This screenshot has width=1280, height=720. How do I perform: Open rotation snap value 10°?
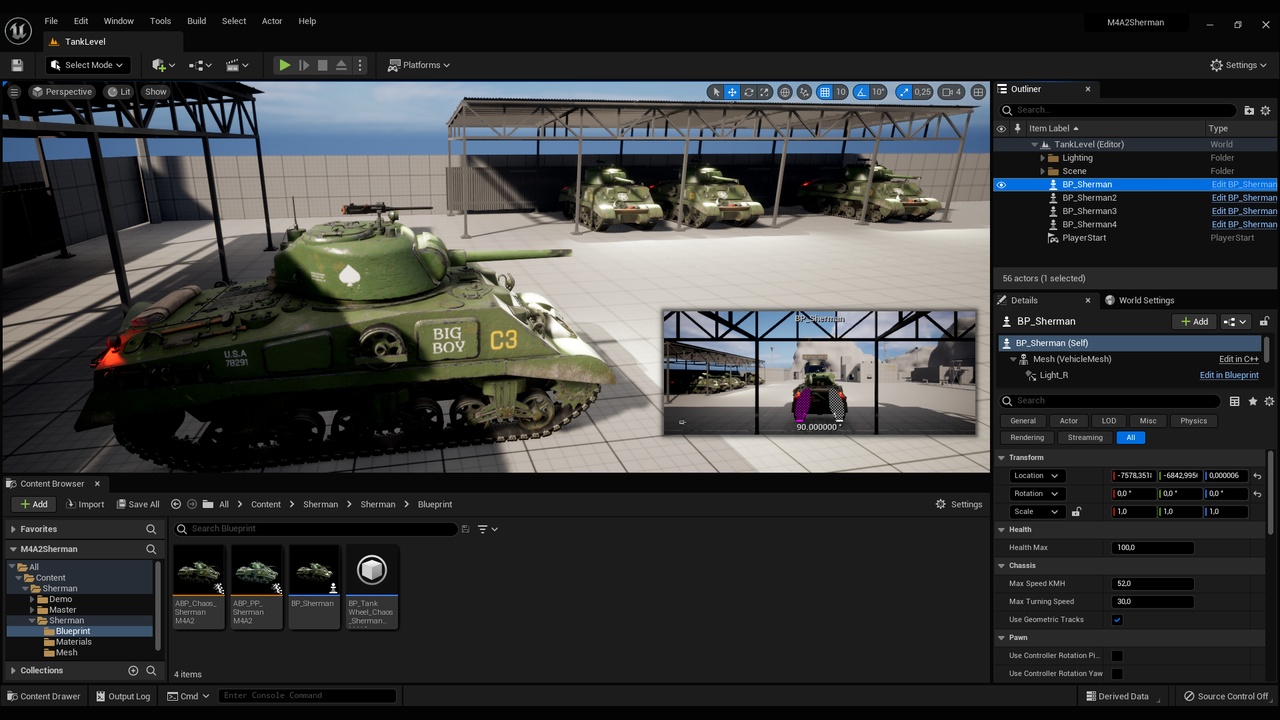point(878,92)
